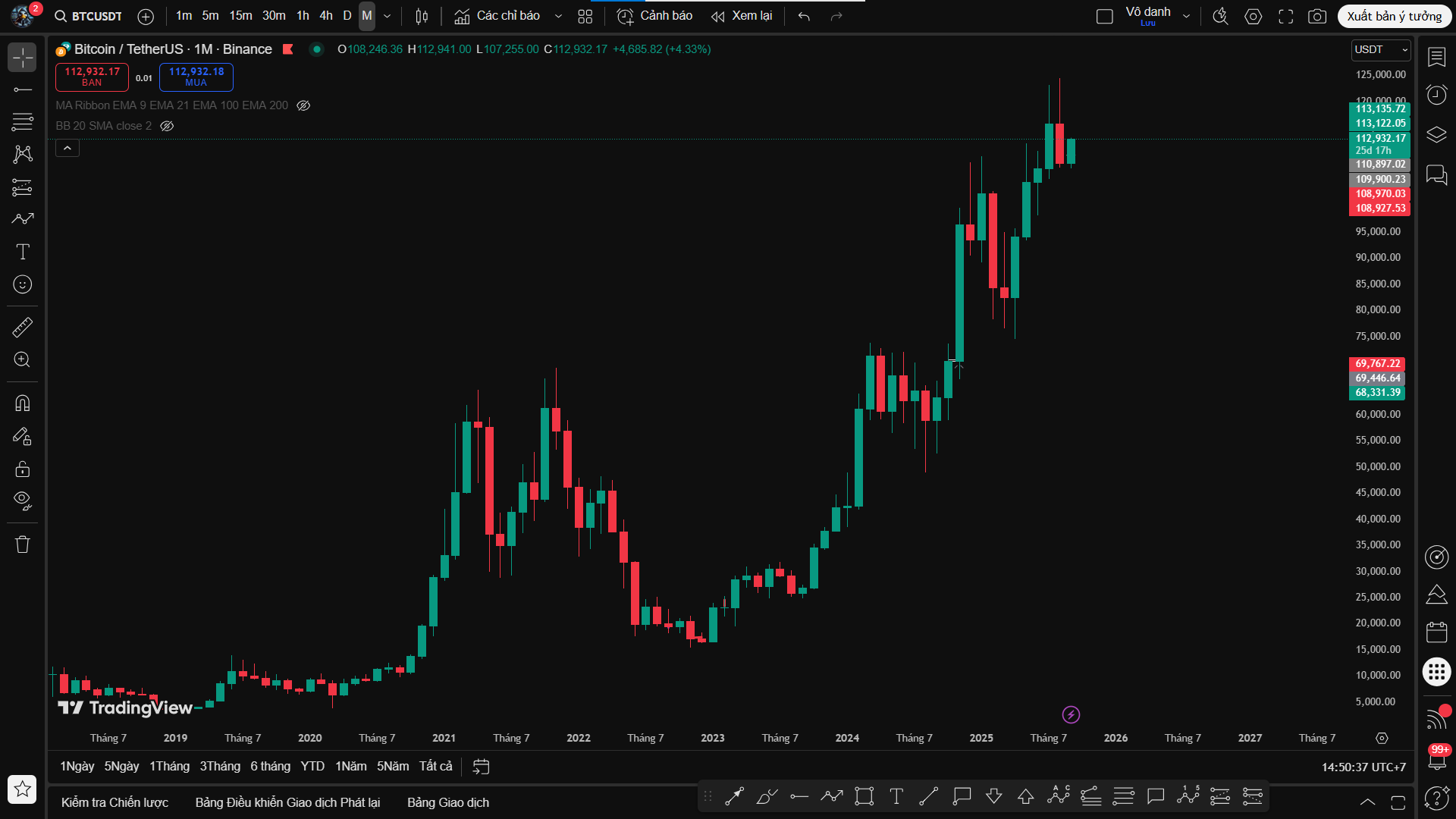1456x819 pixels.
Task: Show Tất cả full date range
Action: point(436,767)
